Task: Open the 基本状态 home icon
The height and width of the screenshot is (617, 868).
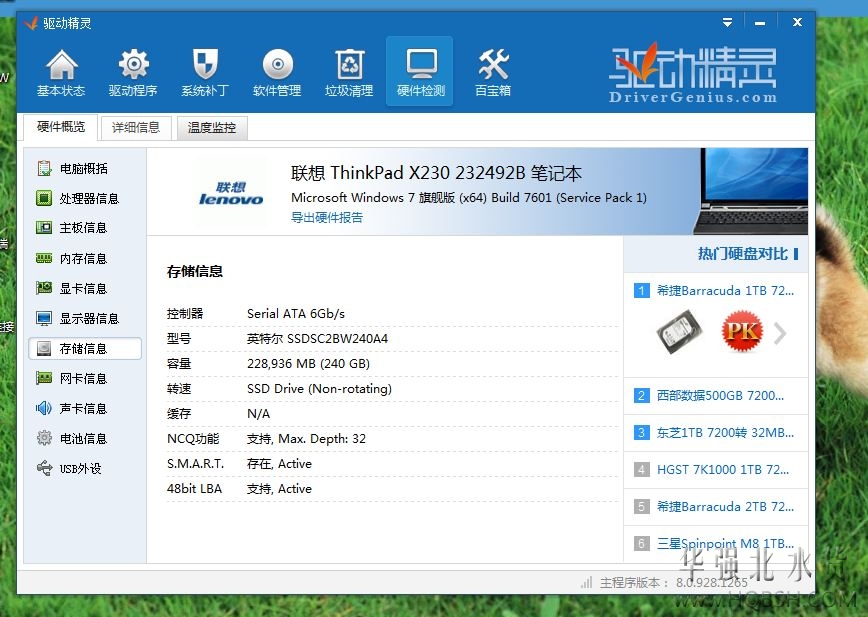Action: [61, 65]
